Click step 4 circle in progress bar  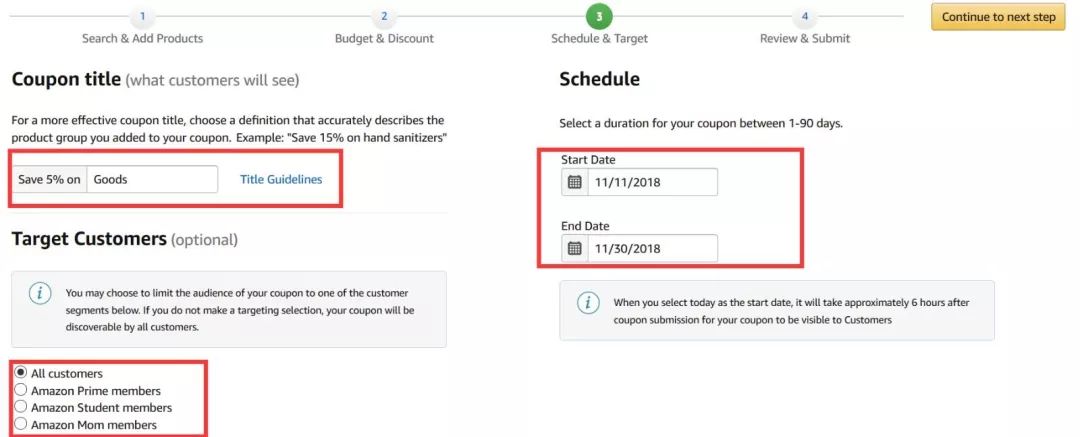point(804,16)
